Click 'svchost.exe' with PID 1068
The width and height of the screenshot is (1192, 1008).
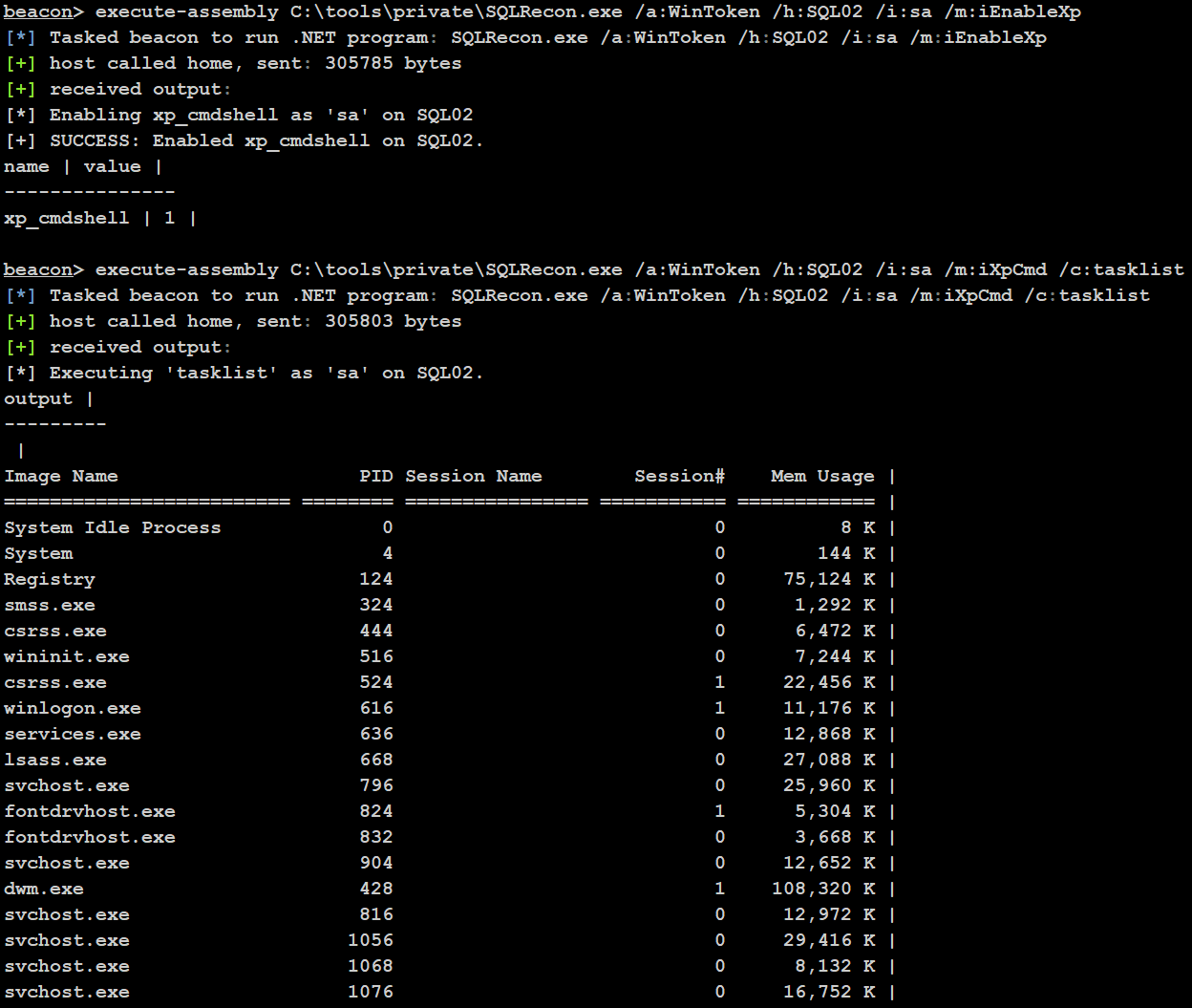(67, 966)
